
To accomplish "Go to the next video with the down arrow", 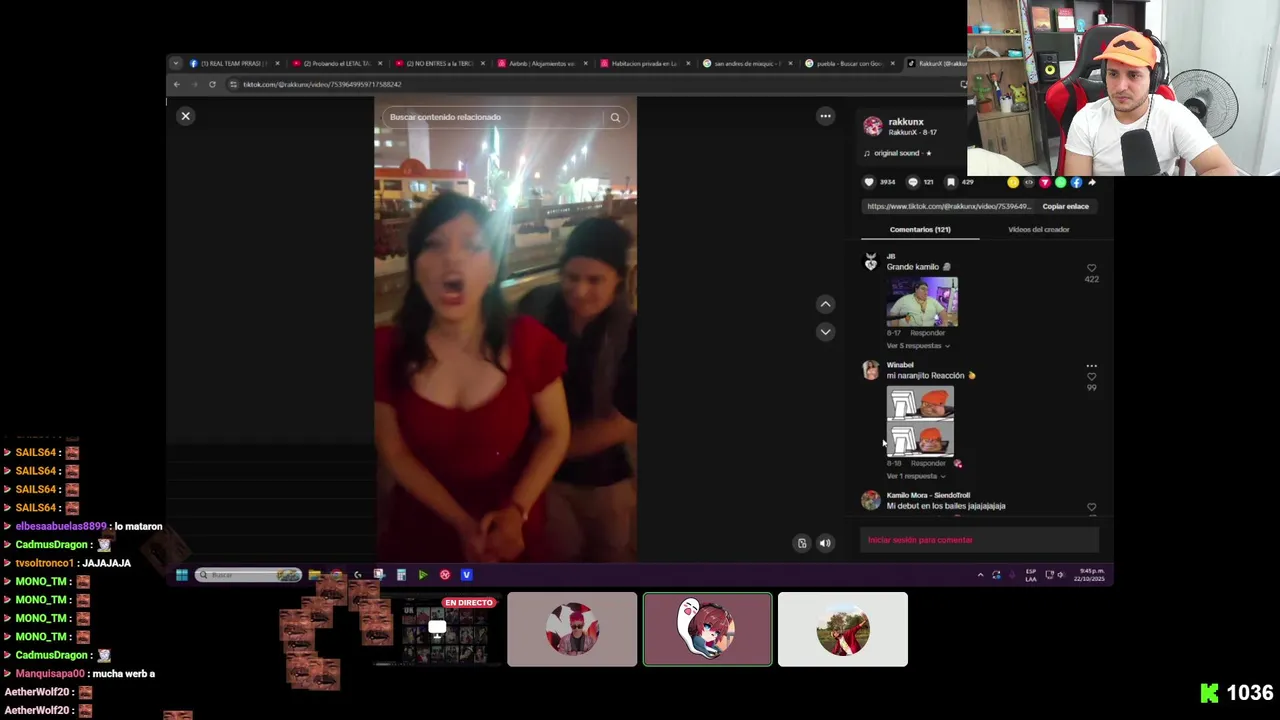I will pyautogui.click(x=825, y=331).
